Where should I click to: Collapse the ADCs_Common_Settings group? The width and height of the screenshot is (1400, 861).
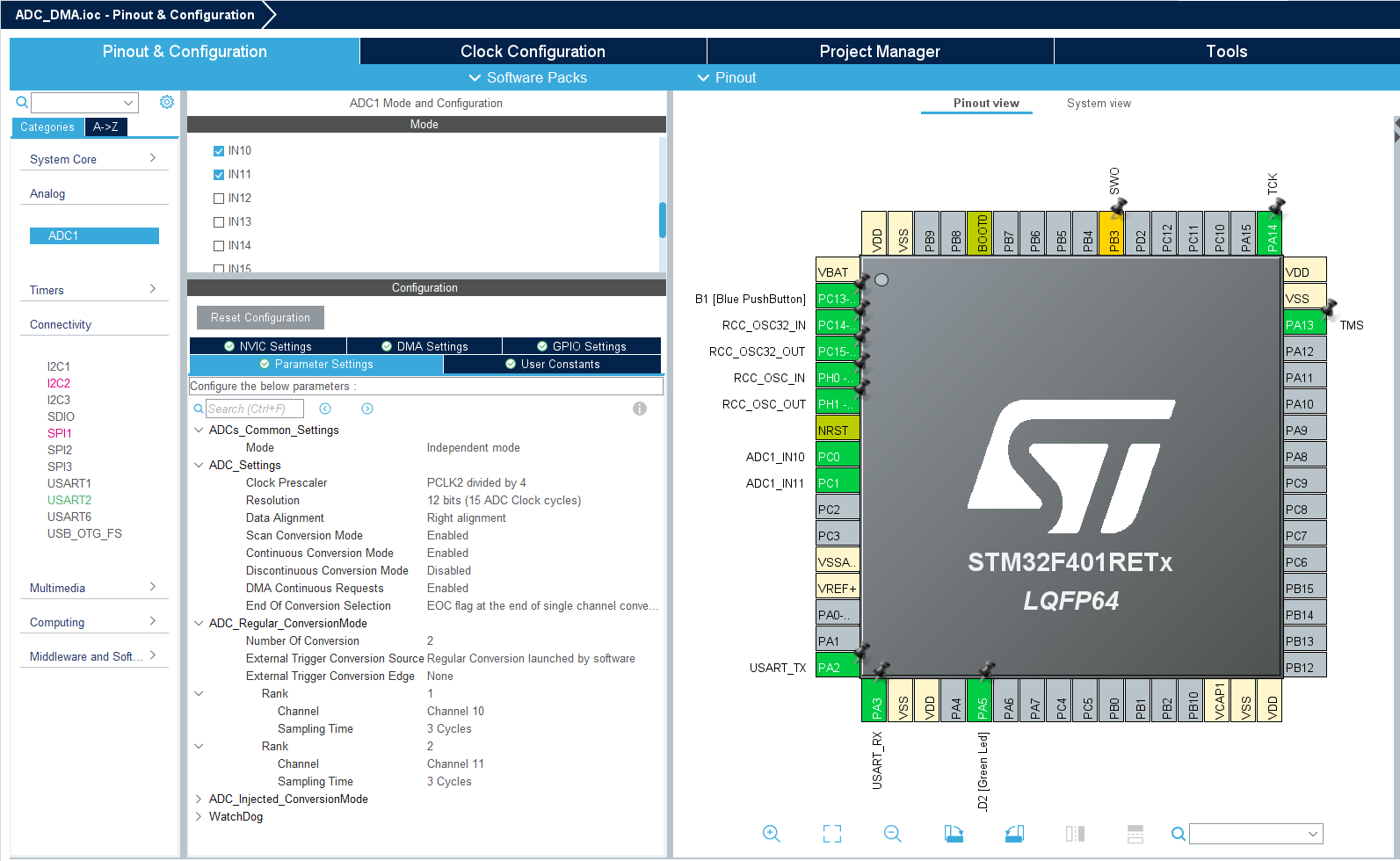point(199,430)
